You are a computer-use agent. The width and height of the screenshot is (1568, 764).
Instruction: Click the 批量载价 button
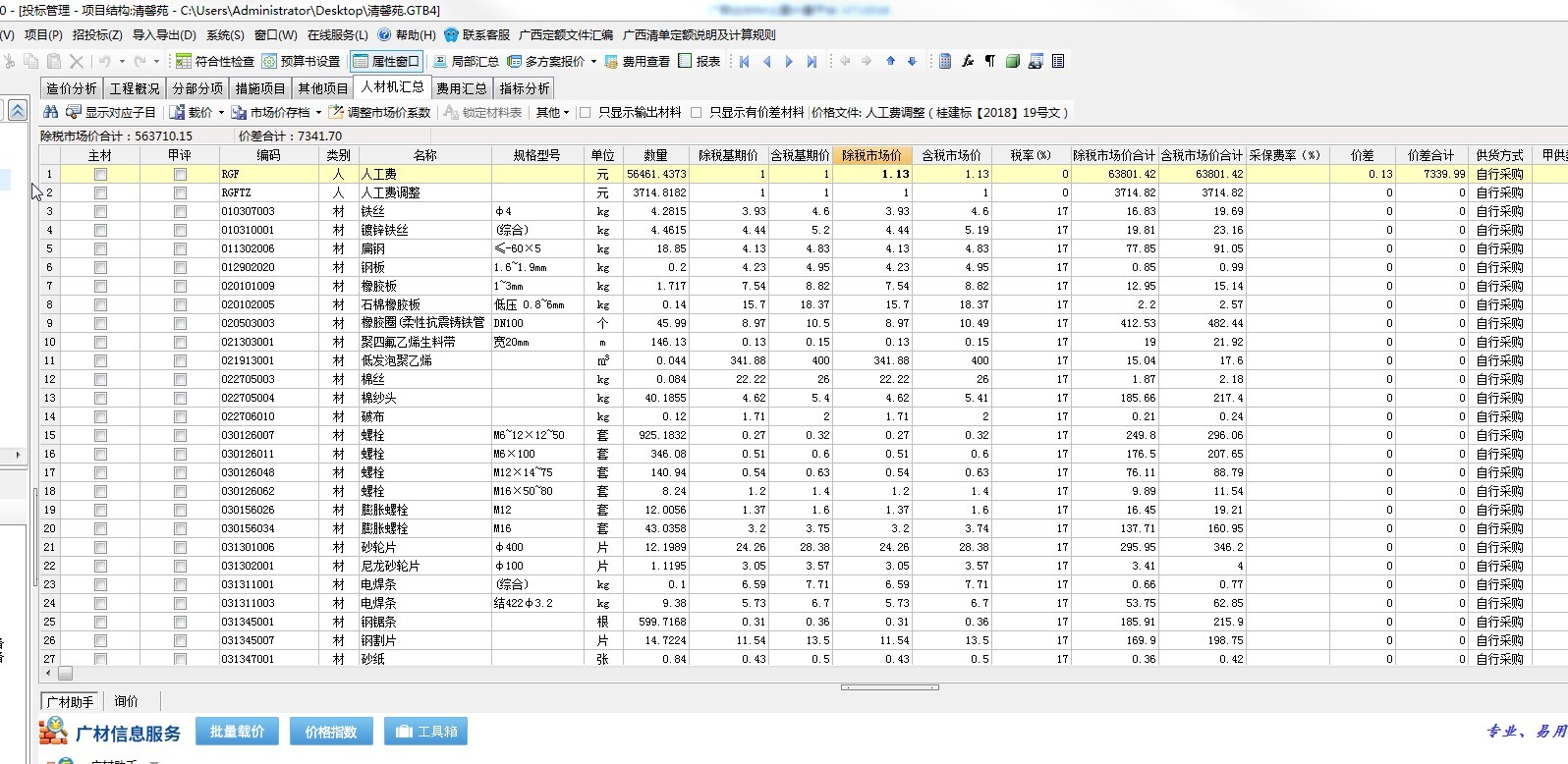[237, 732]
